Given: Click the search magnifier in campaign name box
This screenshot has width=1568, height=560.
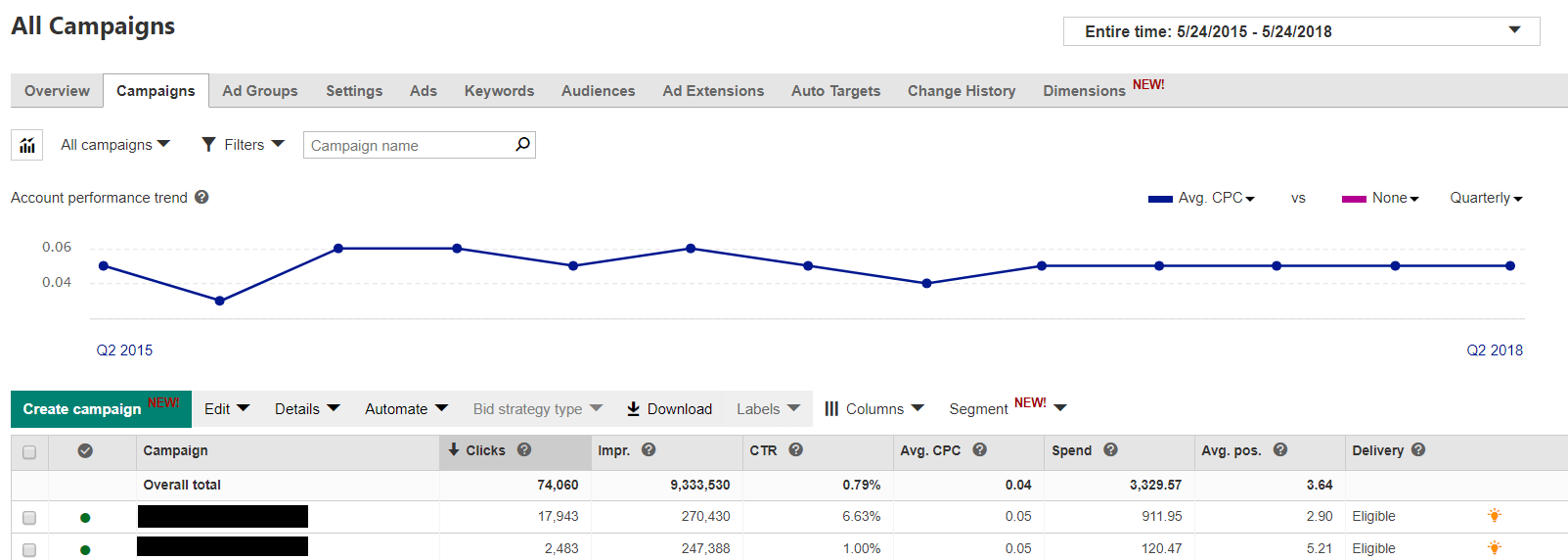Looking at the screenshot, I should click(x=522, y=145).
